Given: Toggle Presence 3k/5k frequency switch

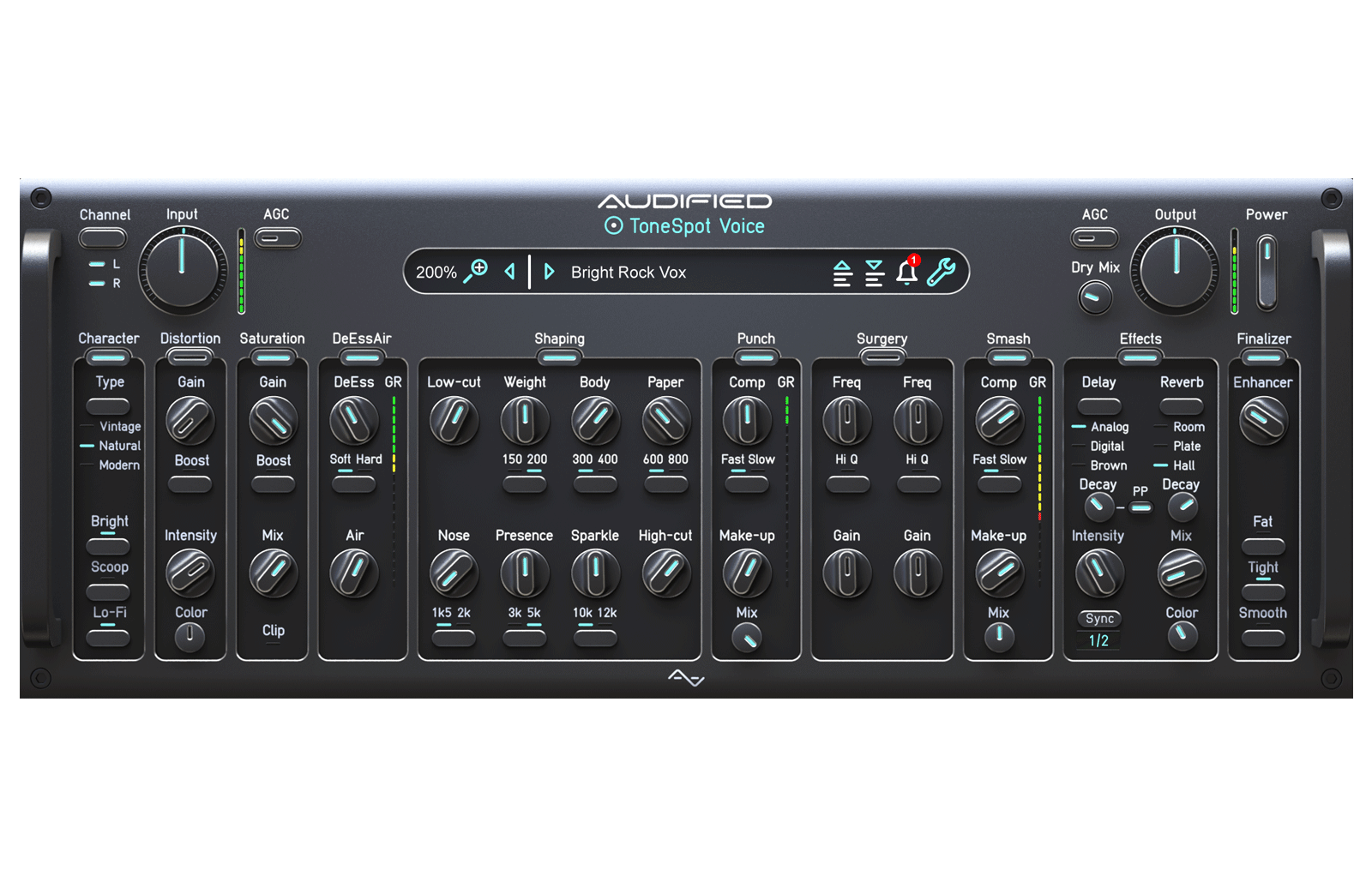Looking at the screenshot, I should coord(524,637).
